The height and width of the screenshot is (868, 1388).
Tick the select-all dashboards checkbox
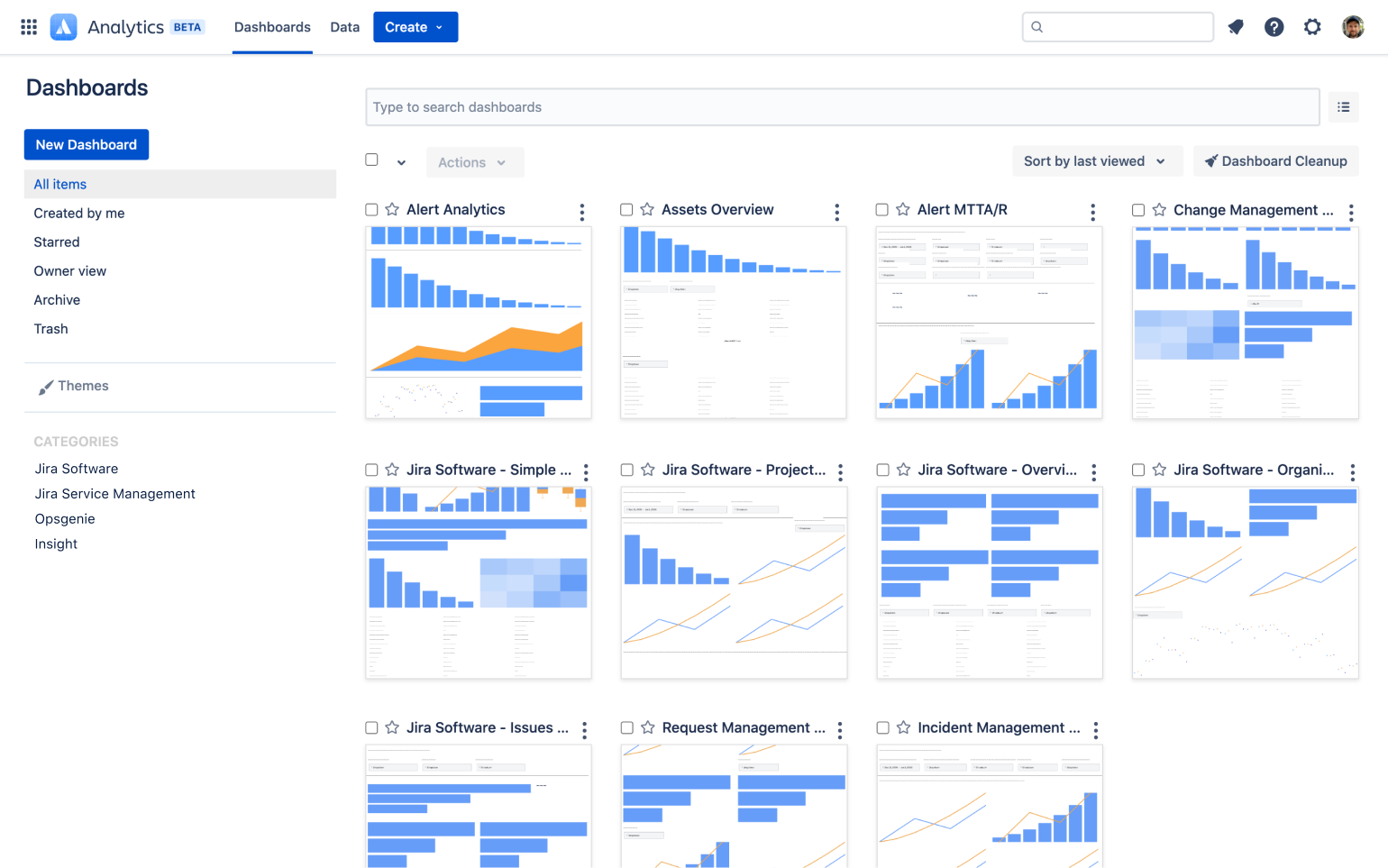(x=371, y=160)
